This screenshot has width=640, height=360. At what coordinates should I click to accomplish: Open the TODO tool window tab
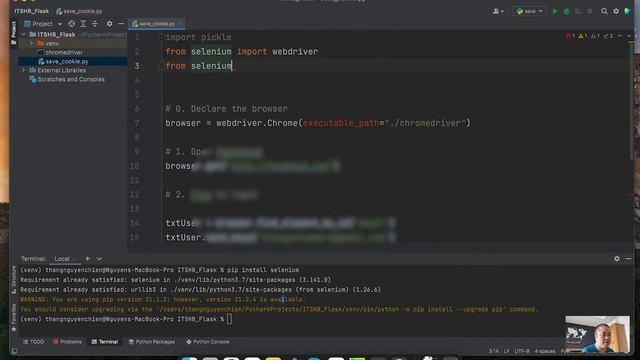coord(33,342)
